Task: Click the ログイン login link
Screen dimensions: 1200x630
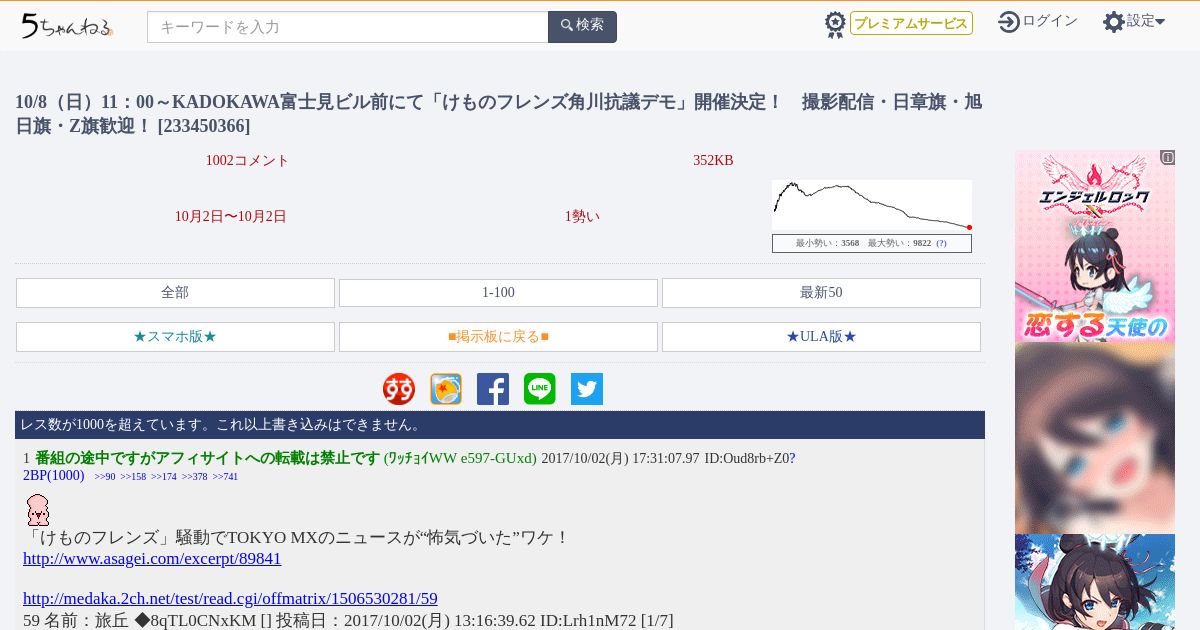Action: tap(1050, 21)
